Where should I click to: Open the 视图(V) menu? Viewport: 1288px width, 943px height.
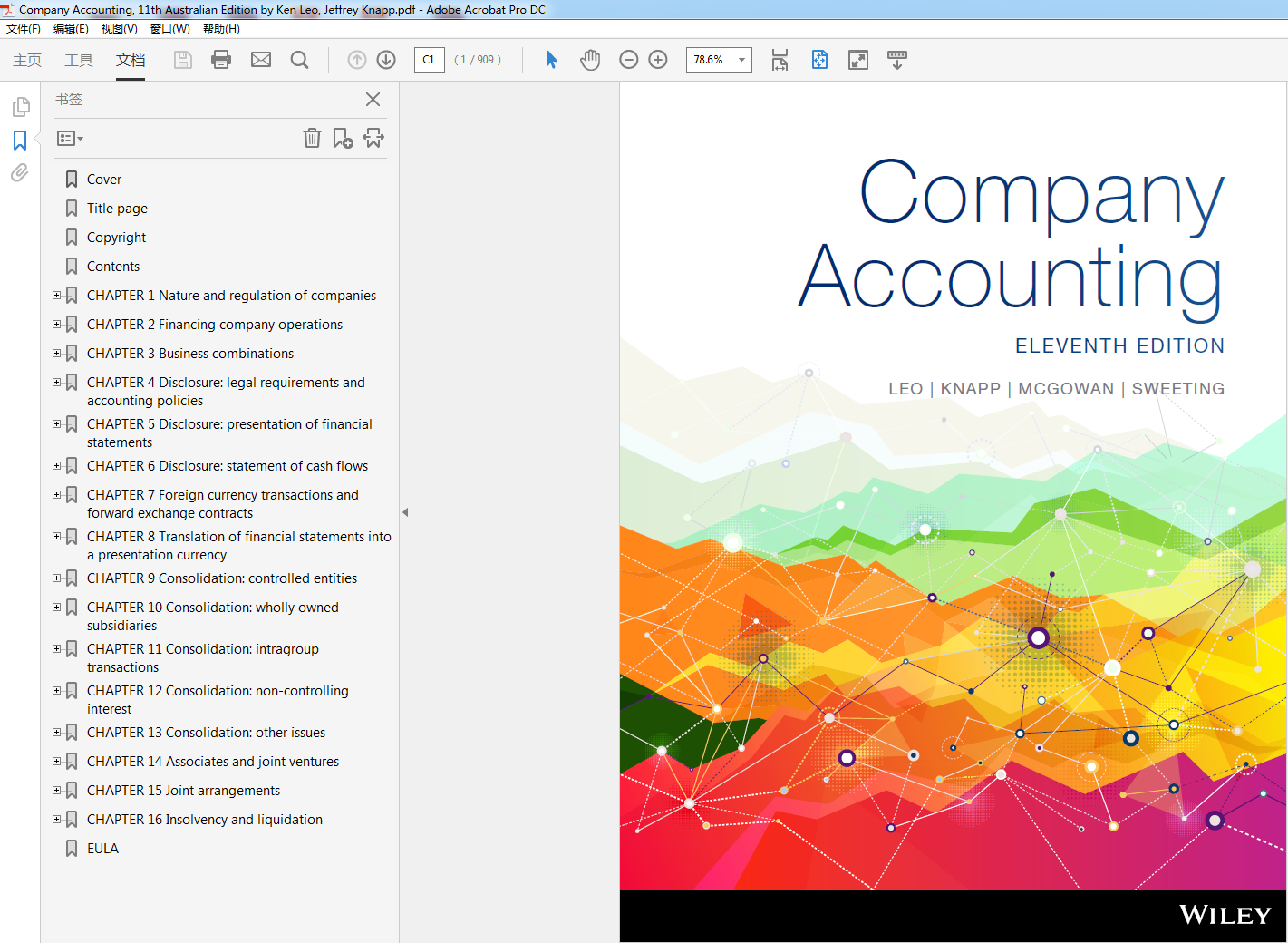(119, 29)
